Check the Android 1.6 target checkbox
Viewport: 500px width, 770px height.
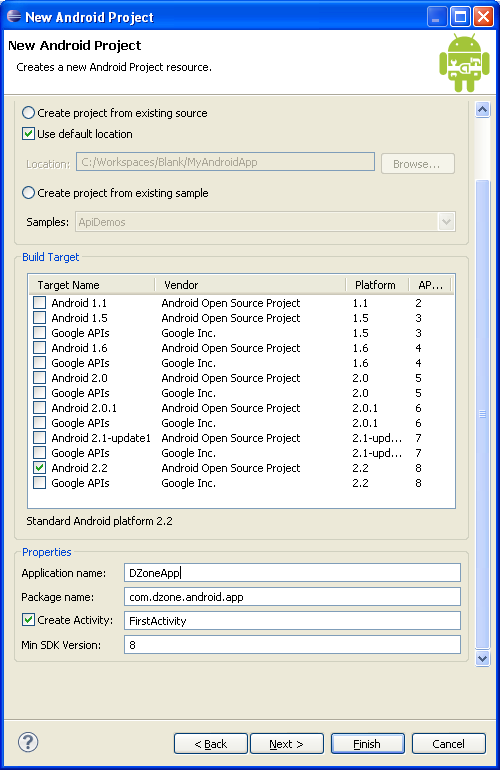[x=39, y=348]
